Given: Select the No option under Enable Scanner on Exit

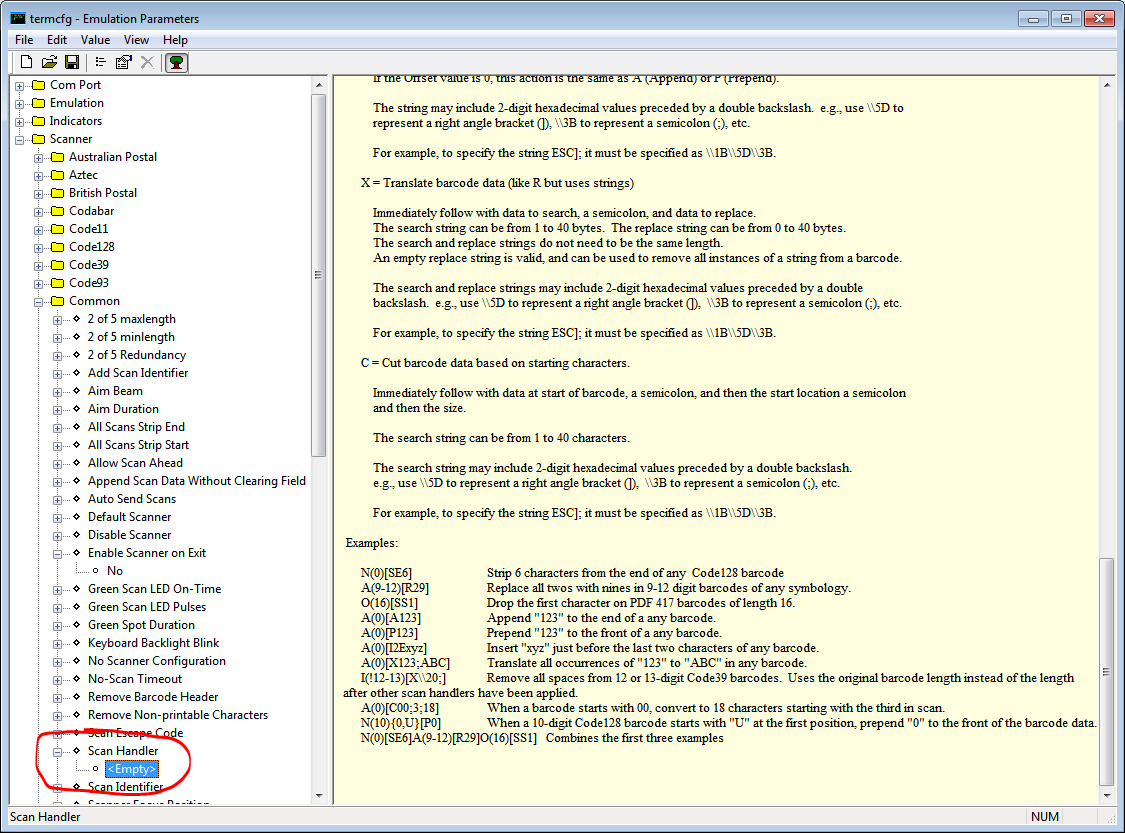Looking at the screenshot, I should pos(115,570).
